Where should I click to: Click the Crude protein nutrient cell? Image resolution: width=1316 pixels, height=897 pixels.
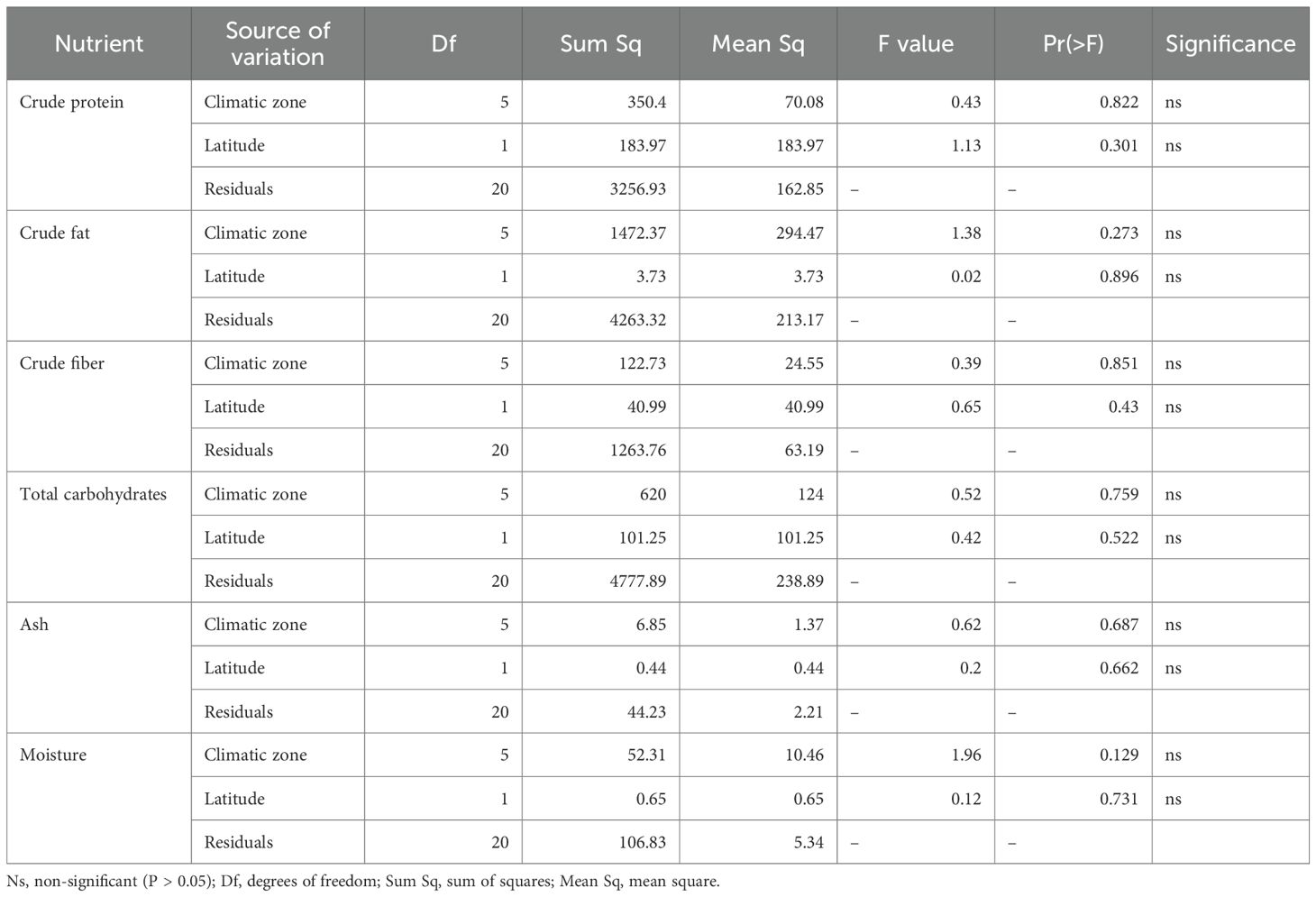click(x=71, y=102)
